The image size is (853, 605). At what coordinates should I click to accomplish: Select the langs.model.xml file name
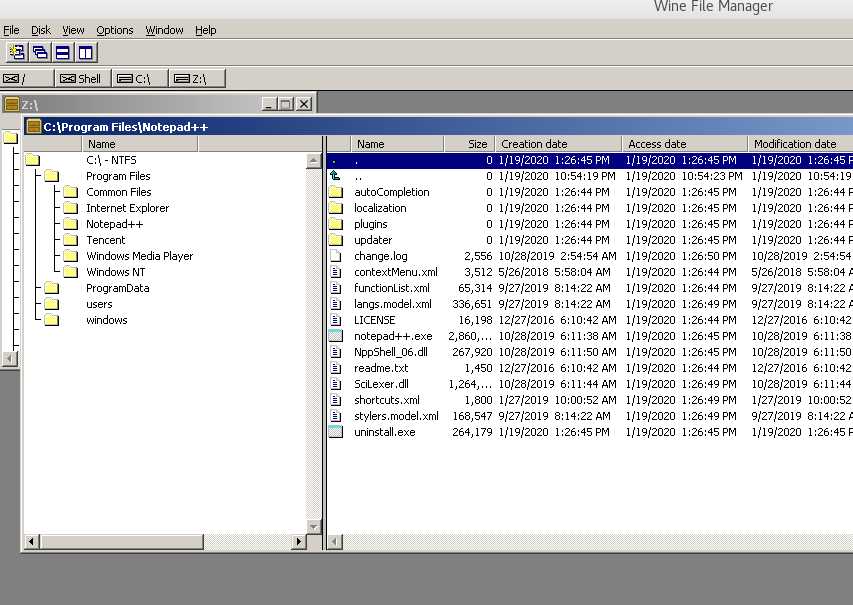coord(393,304)
